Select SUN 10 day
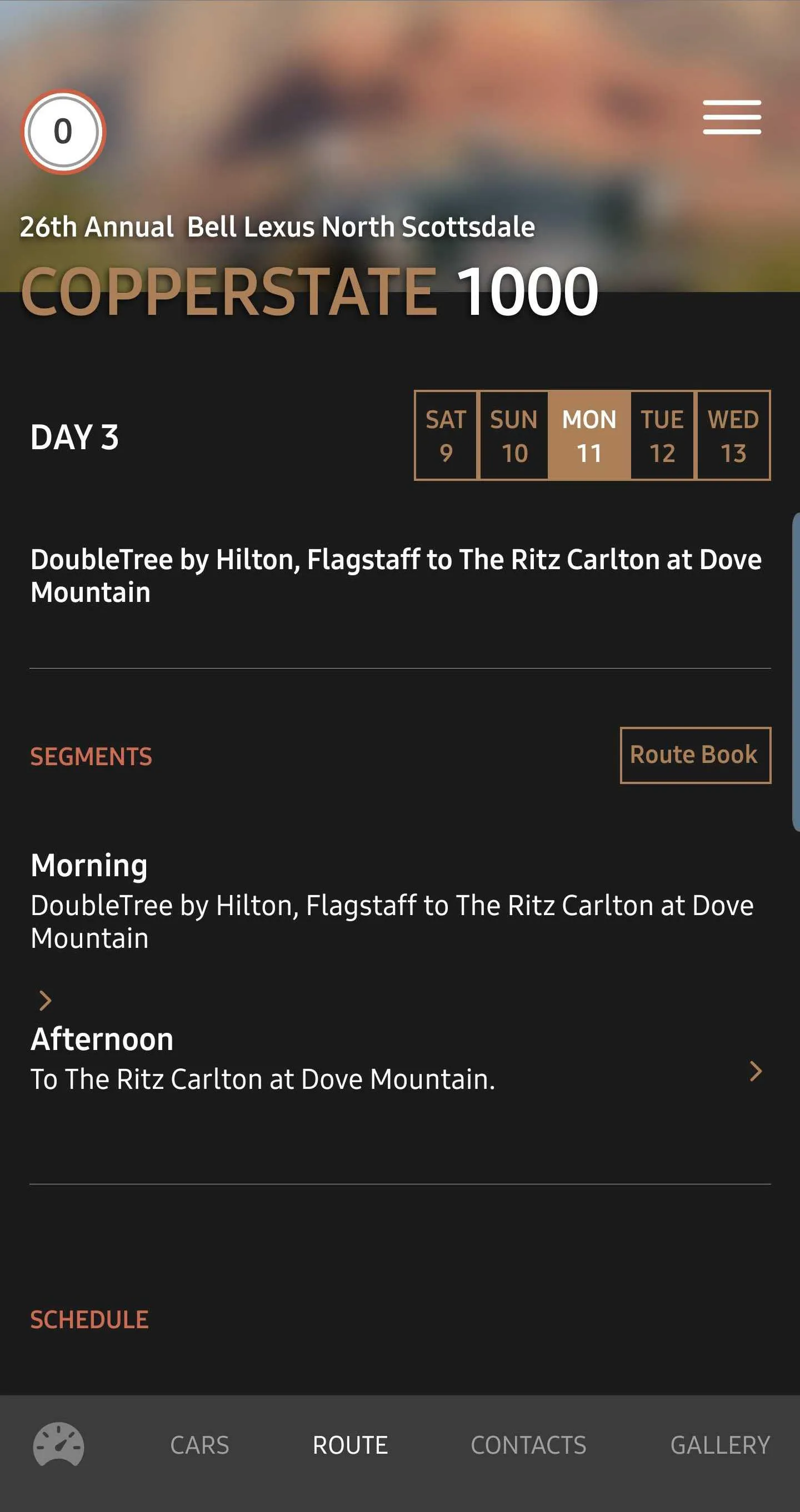800x1512 pixels. point(514,435)
